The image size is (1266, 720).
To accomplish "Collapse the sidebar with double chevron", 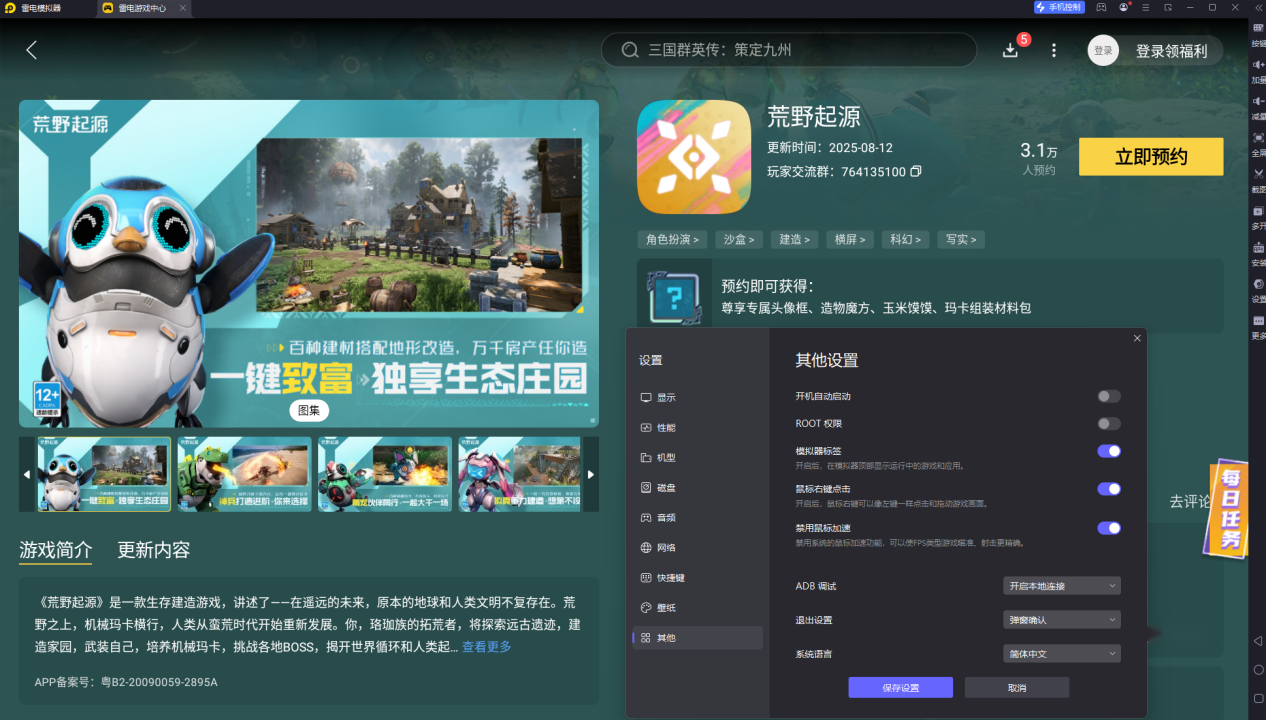I will 1257,7.
